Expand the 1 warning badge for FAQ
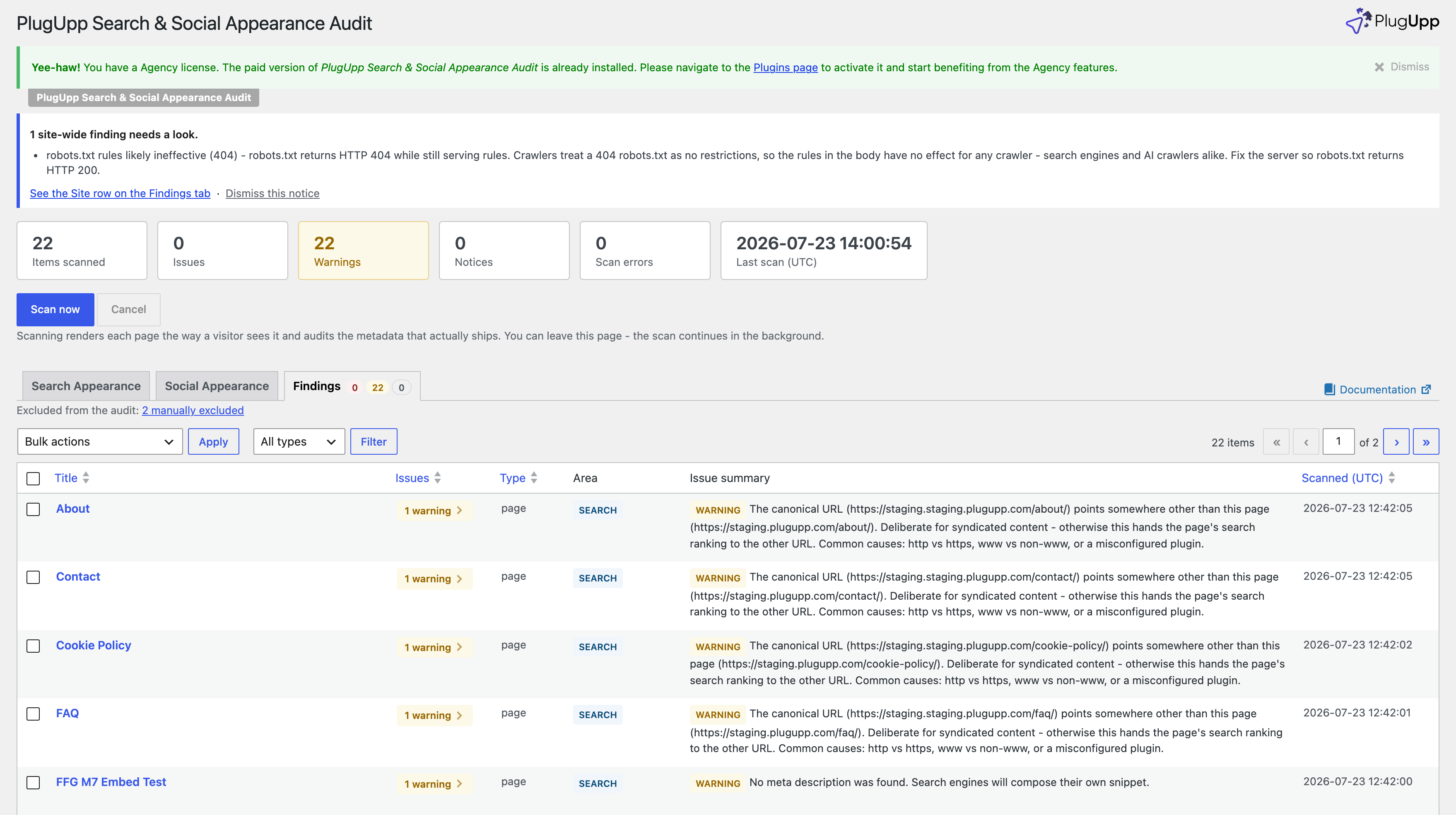The image size is (1456, 815). tap(434, 715)
